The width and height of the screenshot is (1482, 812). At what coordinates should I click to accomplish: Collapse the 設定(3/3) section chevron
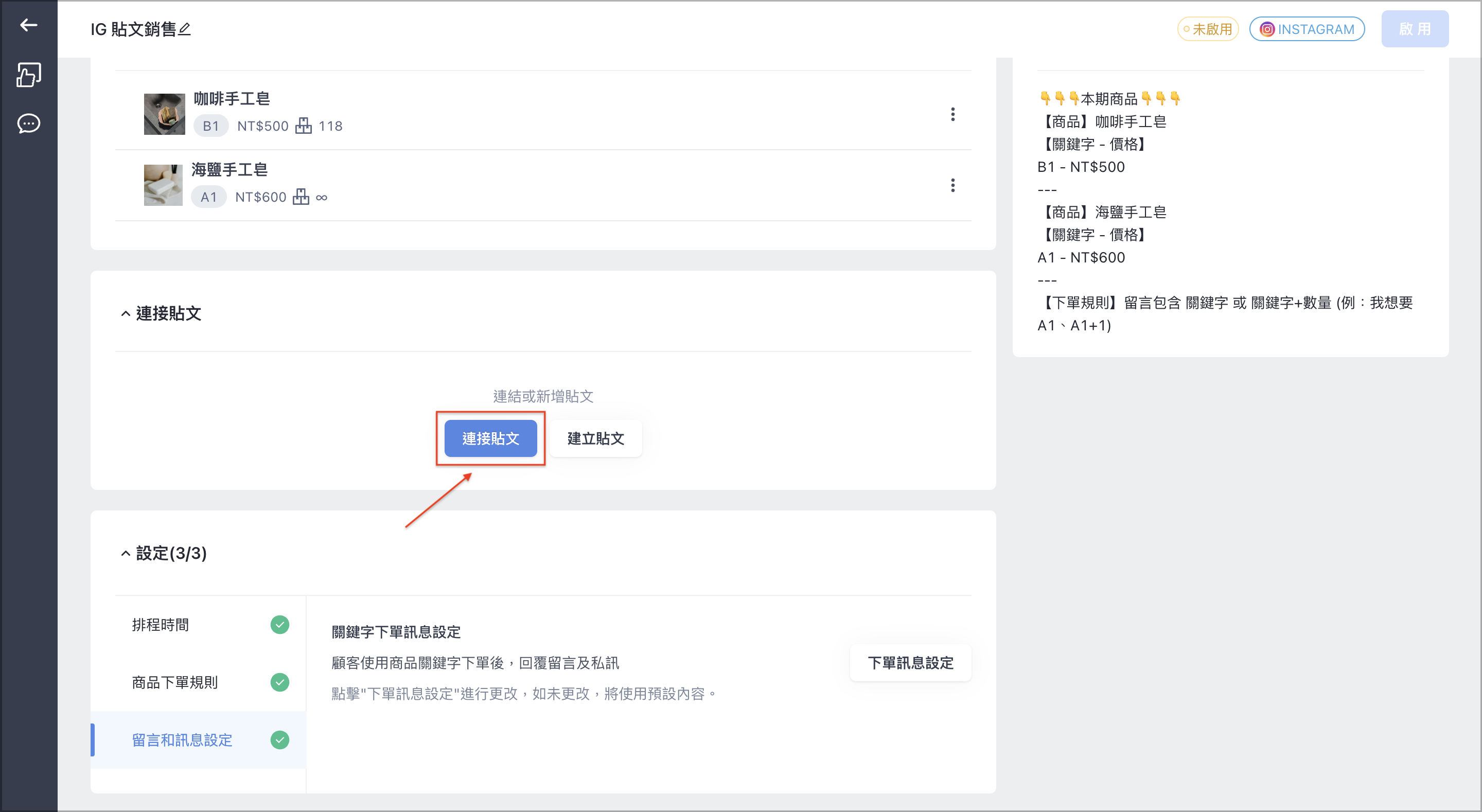click(x=126, y=553)
